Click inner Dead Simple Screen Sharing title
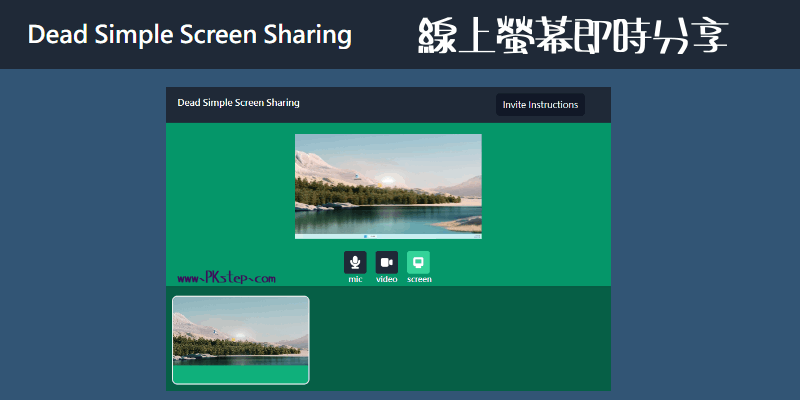800x400 pixels. pos(238,103)
